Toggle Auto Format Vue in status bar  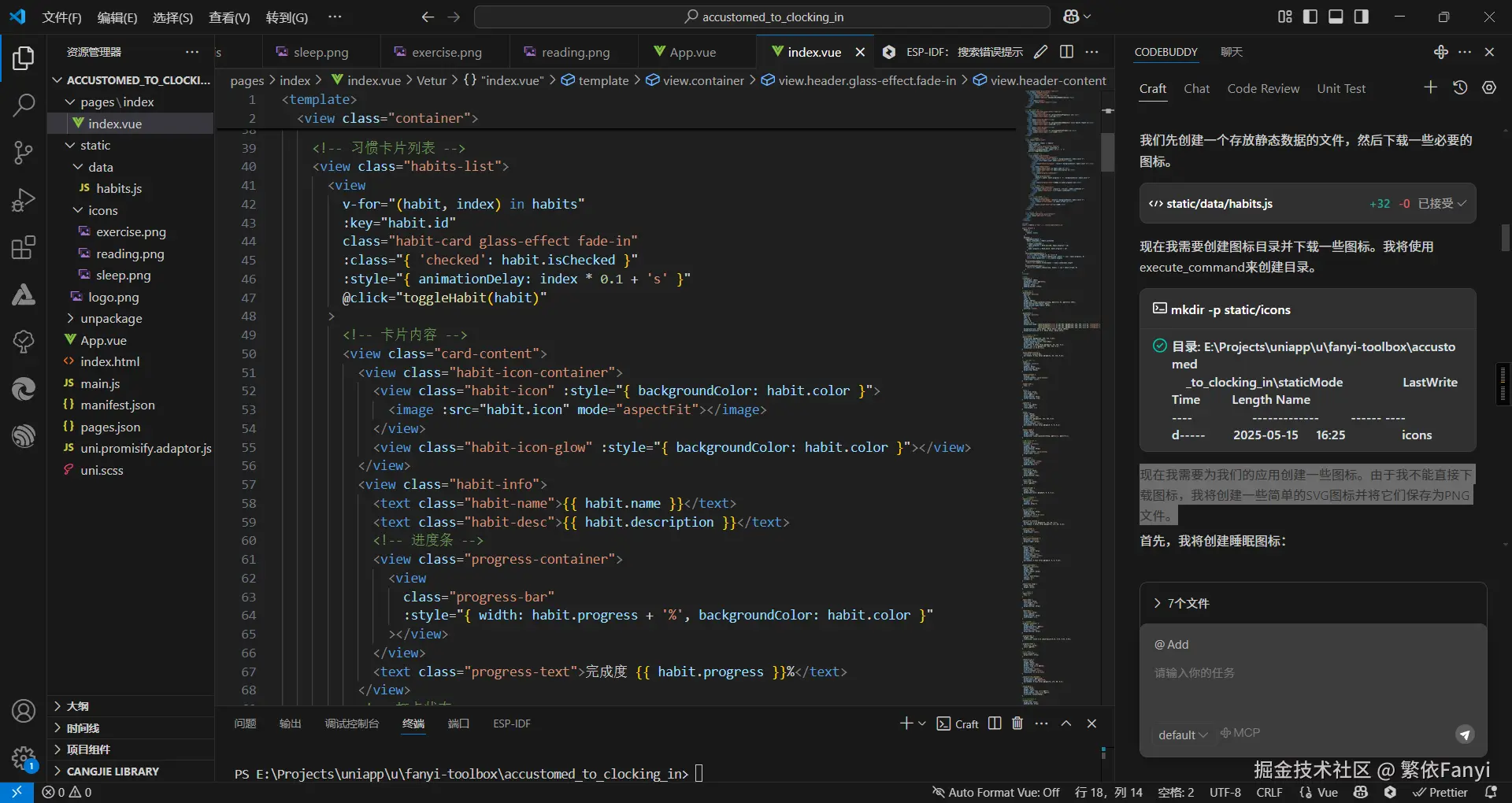995,792
